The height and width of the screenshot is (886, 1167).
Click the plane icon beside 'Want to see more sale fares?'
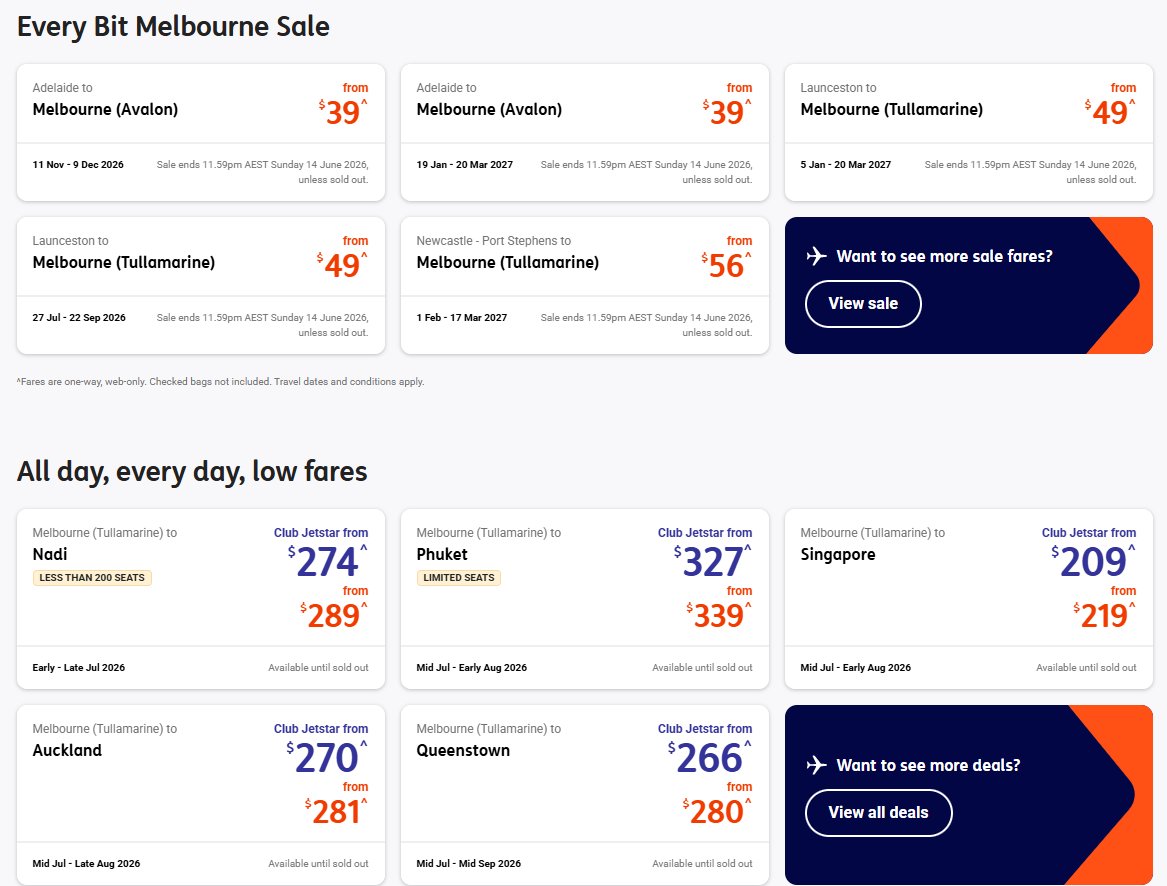(x=816, y=256)
